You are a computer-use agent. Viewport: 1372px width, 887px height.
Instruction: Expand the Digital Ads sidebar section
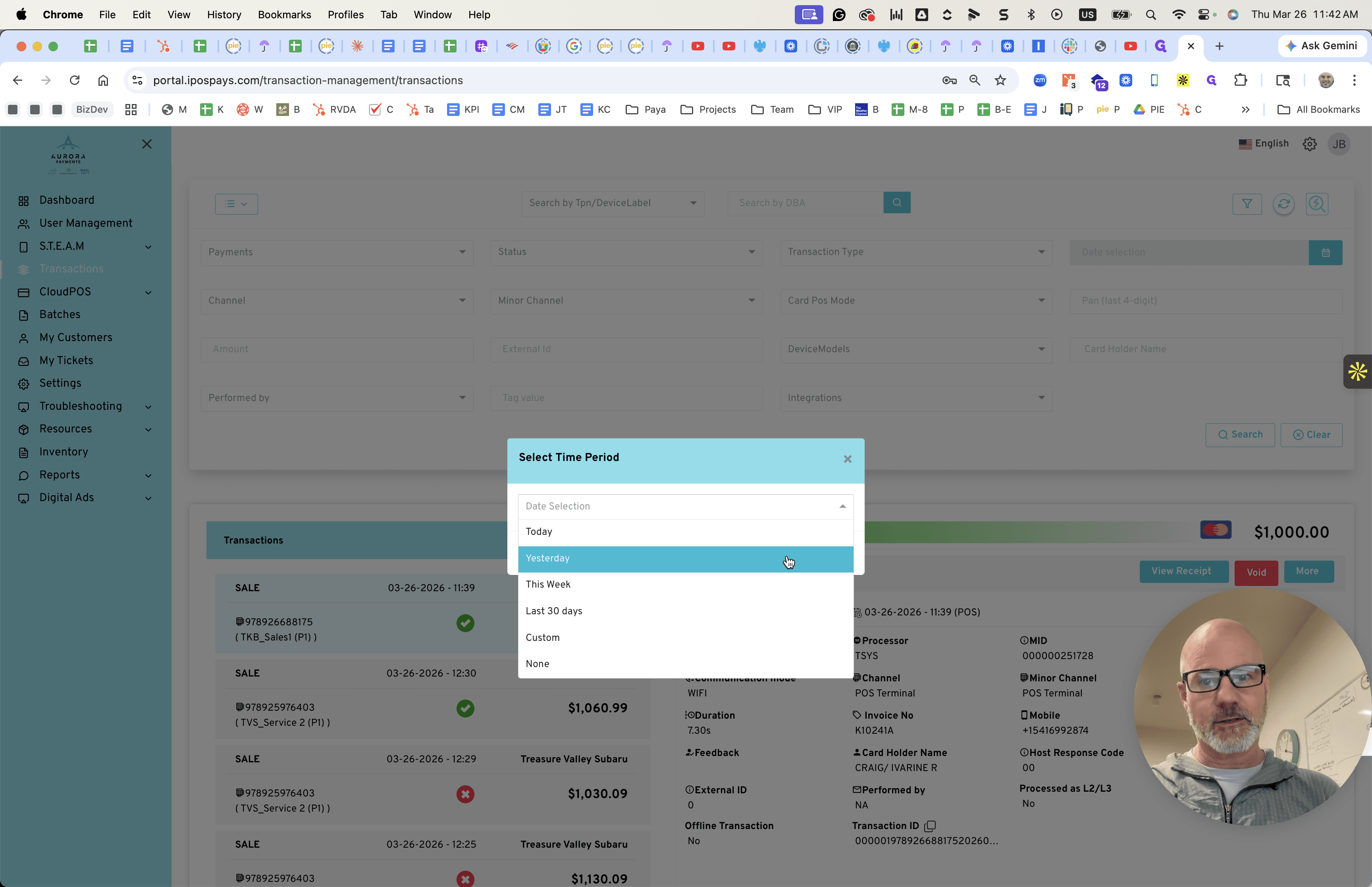[85, 497]
